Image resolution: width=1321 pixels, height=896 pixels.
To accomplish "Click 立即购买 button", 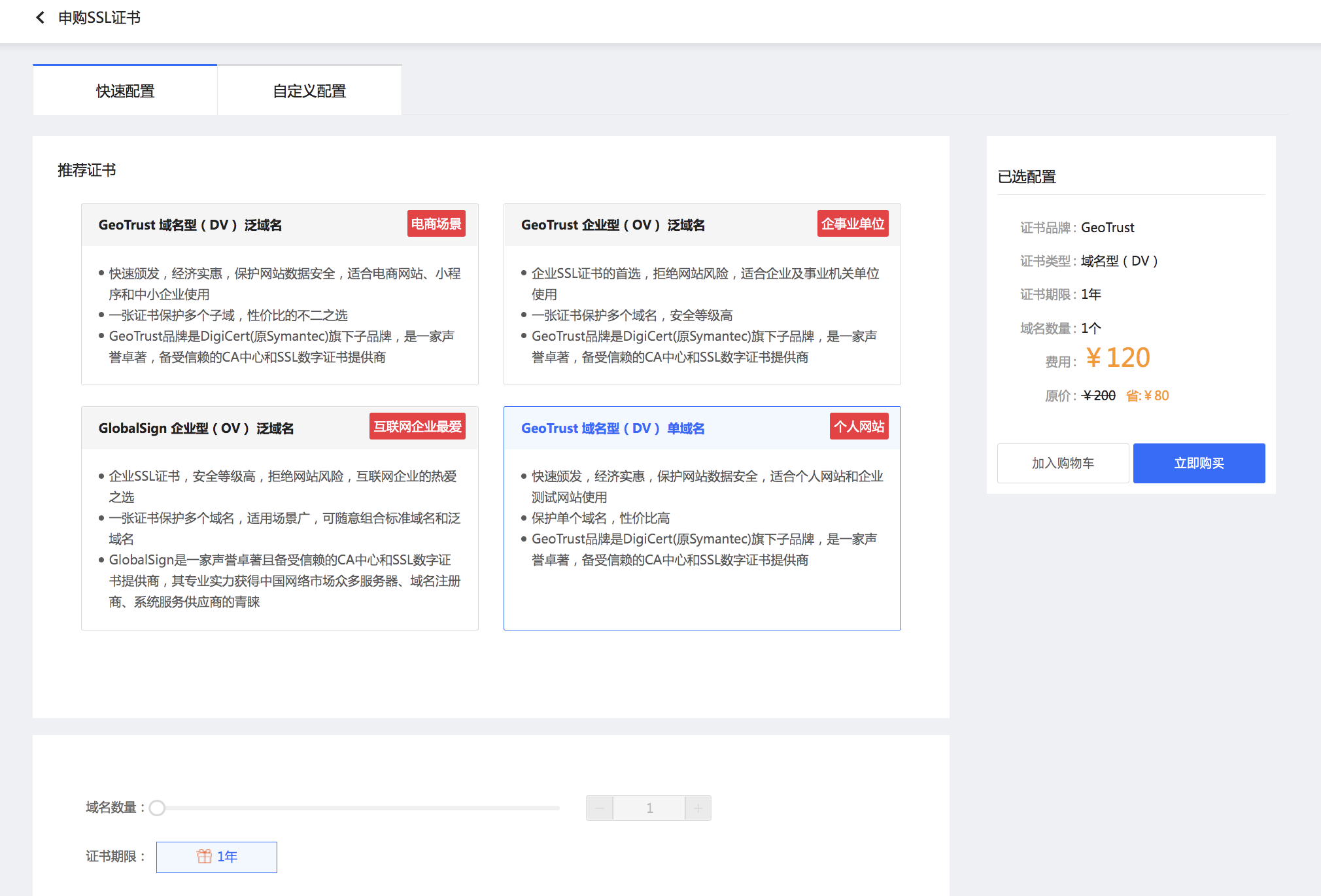I will (1199, 463).
